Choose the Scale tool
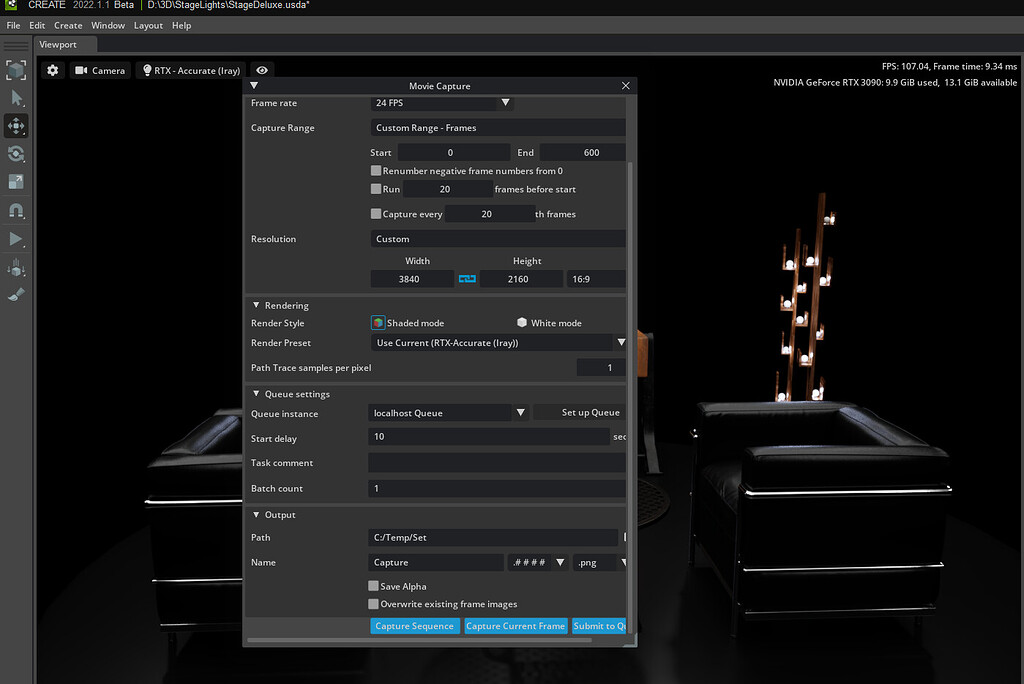The height and width of the screenshot is (684, 1024). [15, 181]
